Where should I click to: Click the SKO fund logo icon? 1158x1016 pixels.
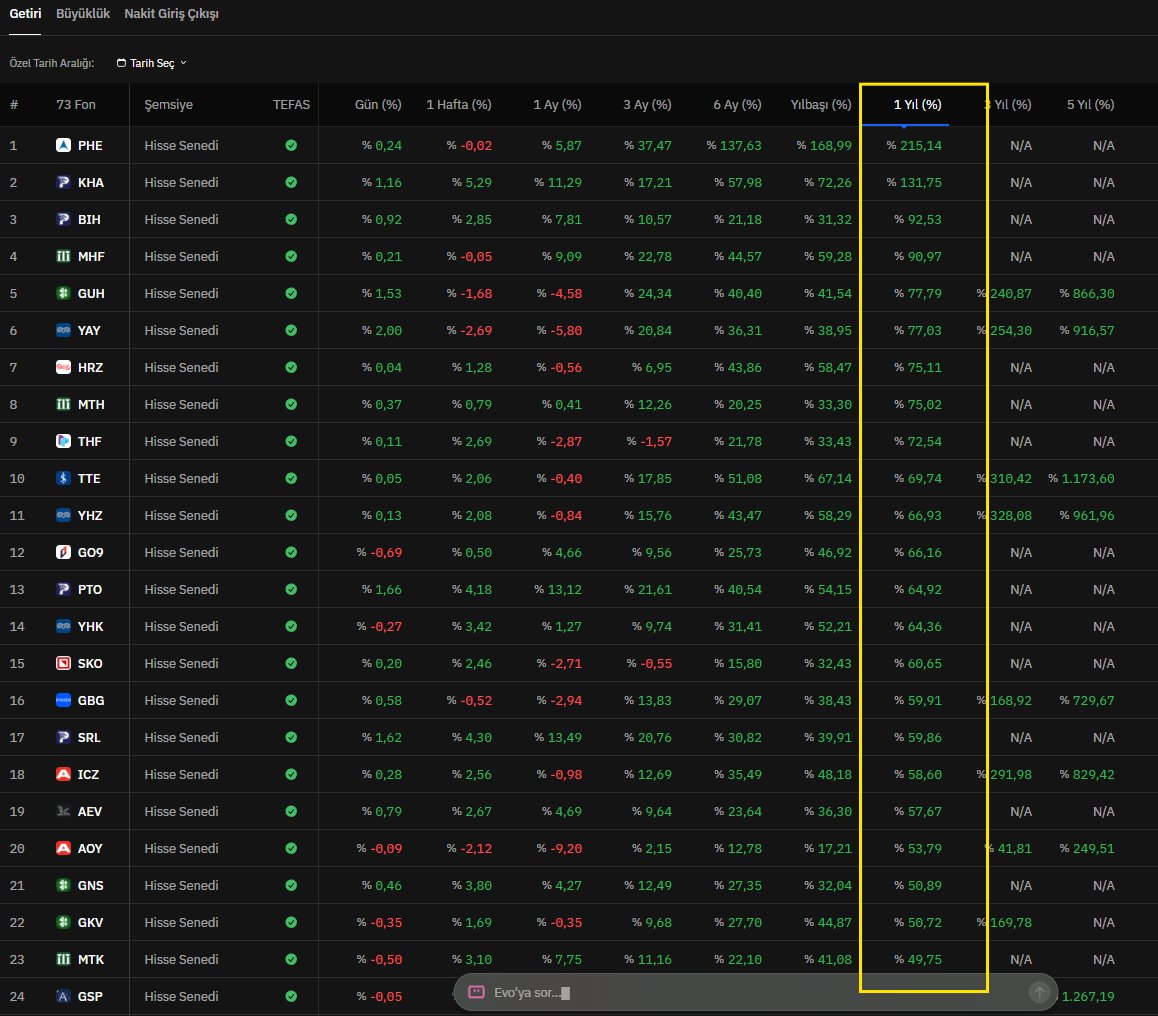coord(64,663)
